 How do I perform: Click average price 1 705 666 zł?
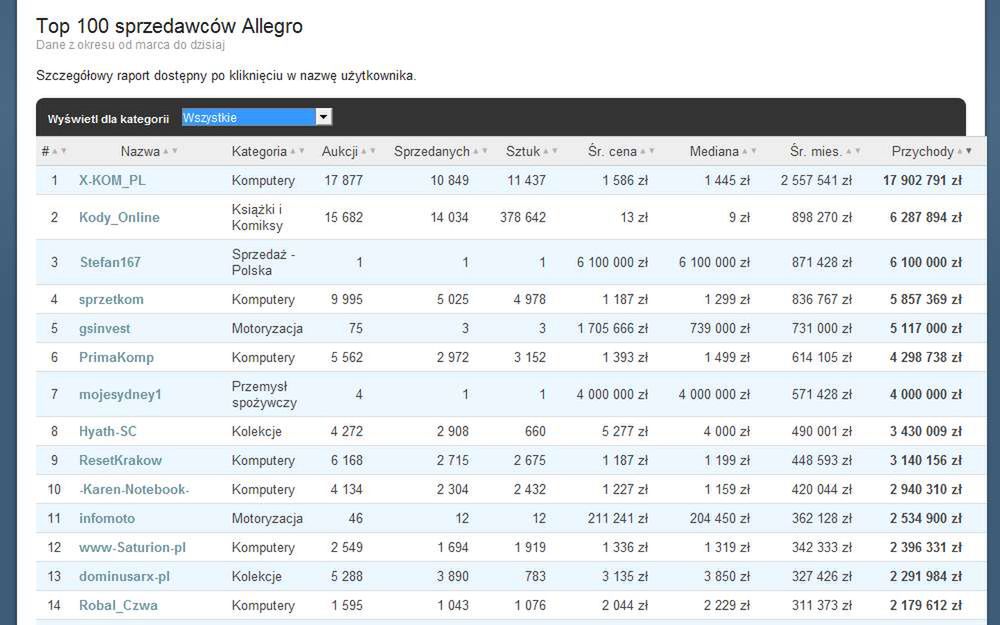pyautogui.click(x=613, y=328)
